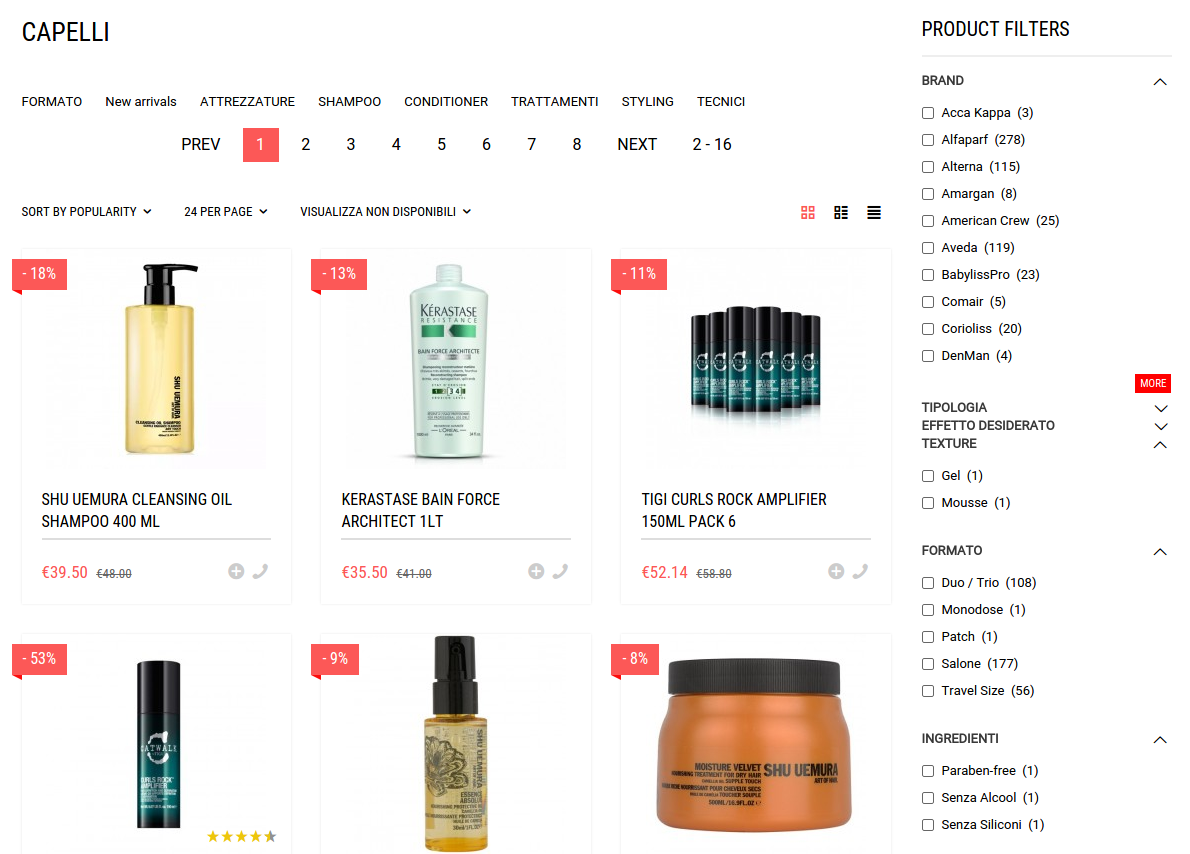Collapse the Brand filter section
This screenshot has height=854, width=1190.
[x=1160, y=81]
